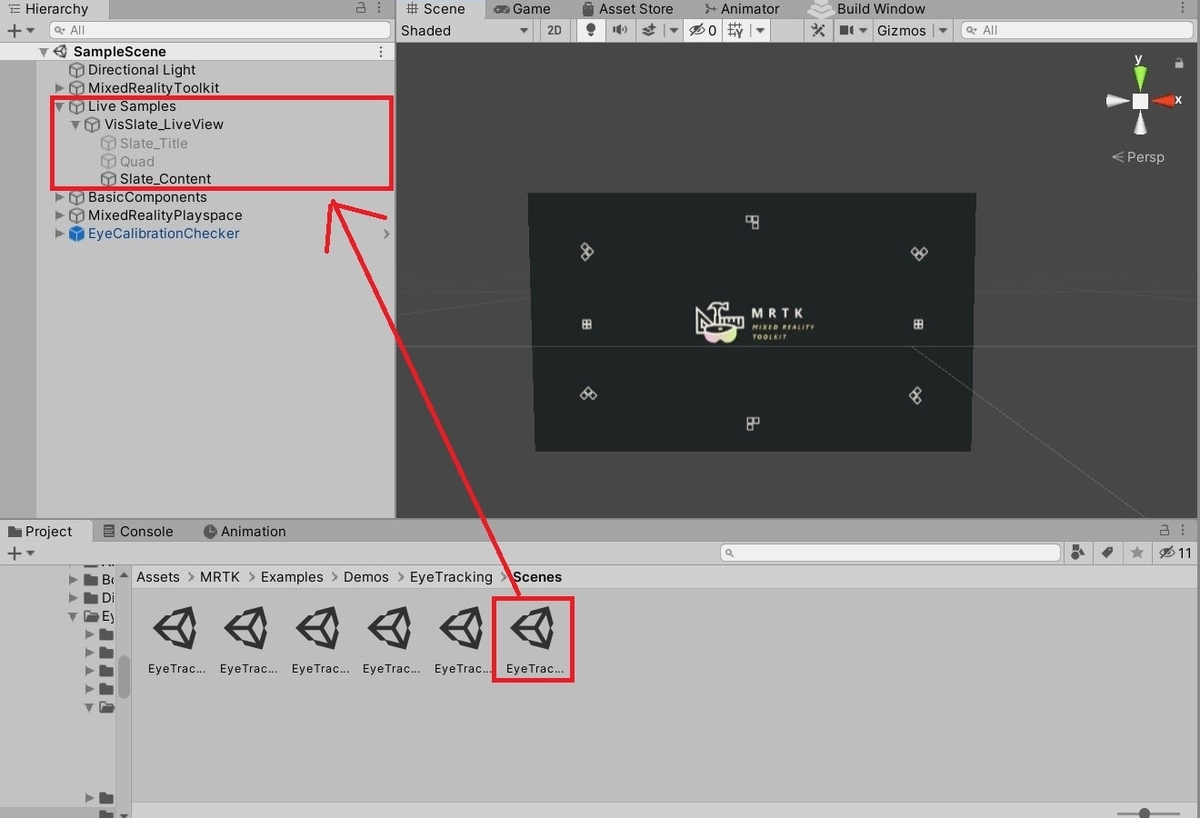Toggle scene effects layers icon
Image resolution: width=1200 pixels, height=818 pixels.
[x=648, y=30]
